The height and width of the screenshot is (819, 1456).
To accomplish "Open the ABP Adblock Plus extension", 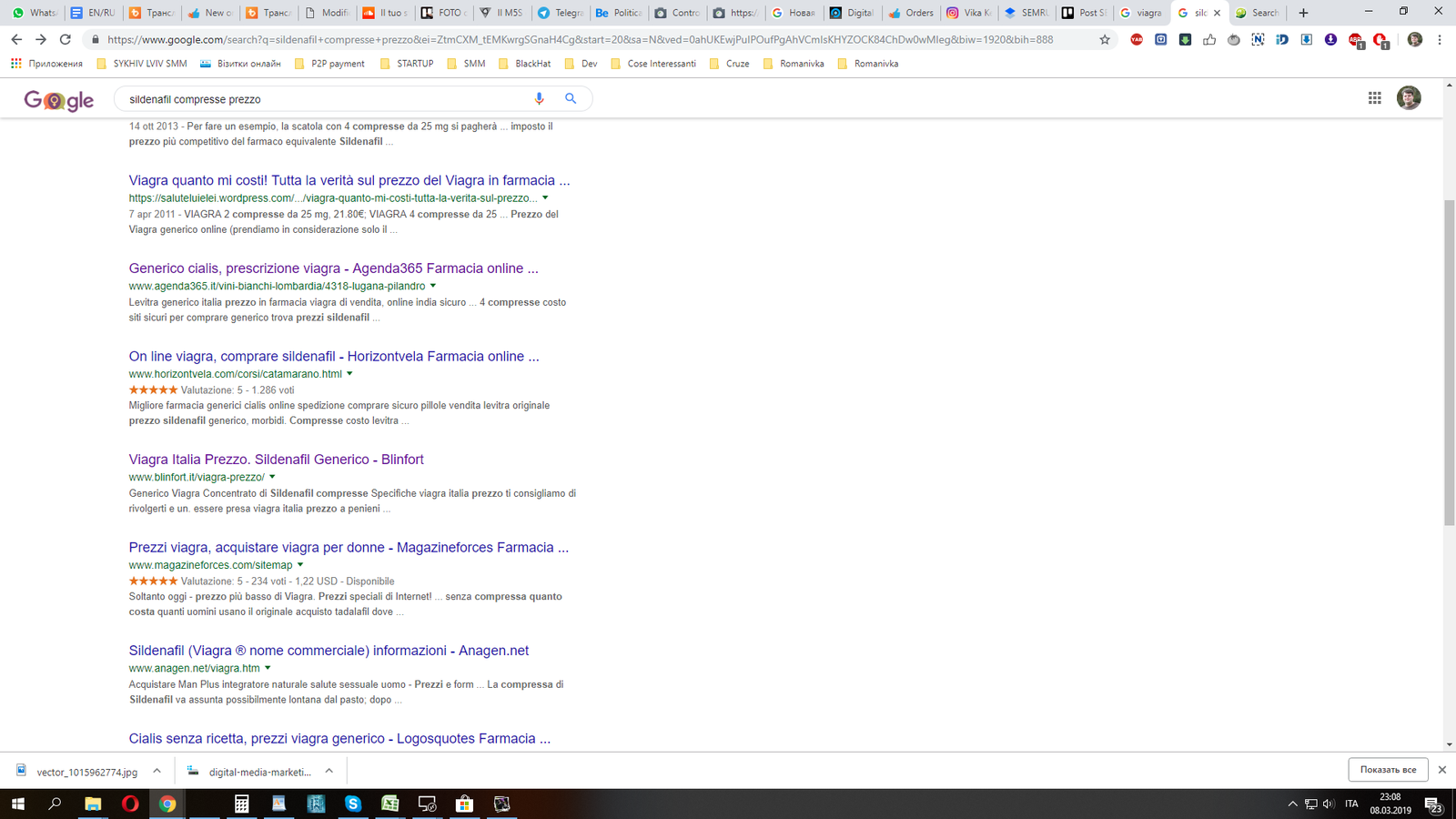I will coord(1356,40).
